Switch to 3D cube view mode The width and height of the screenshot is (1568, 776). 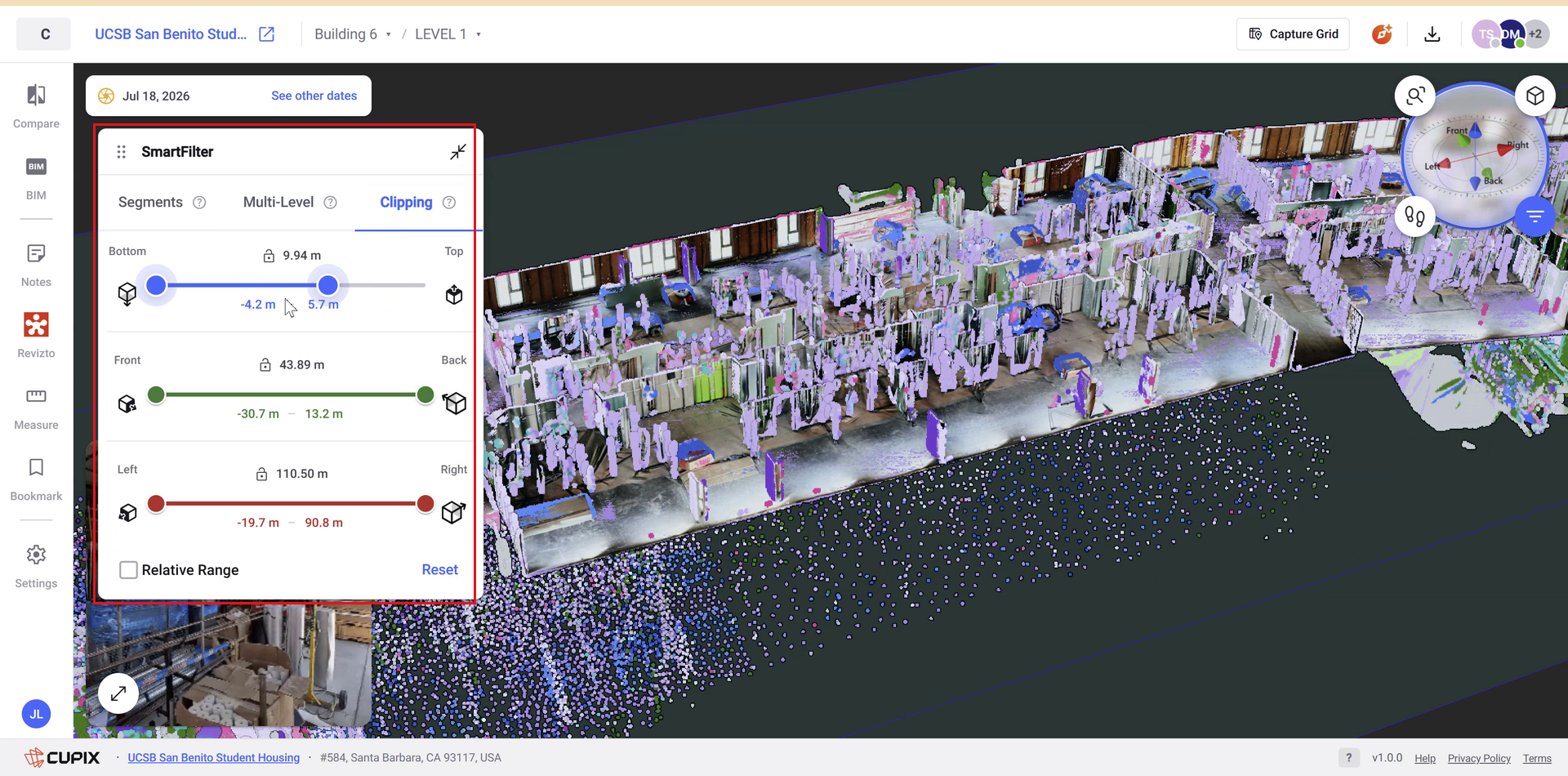pyautogui.click(x=1535, y=96)
